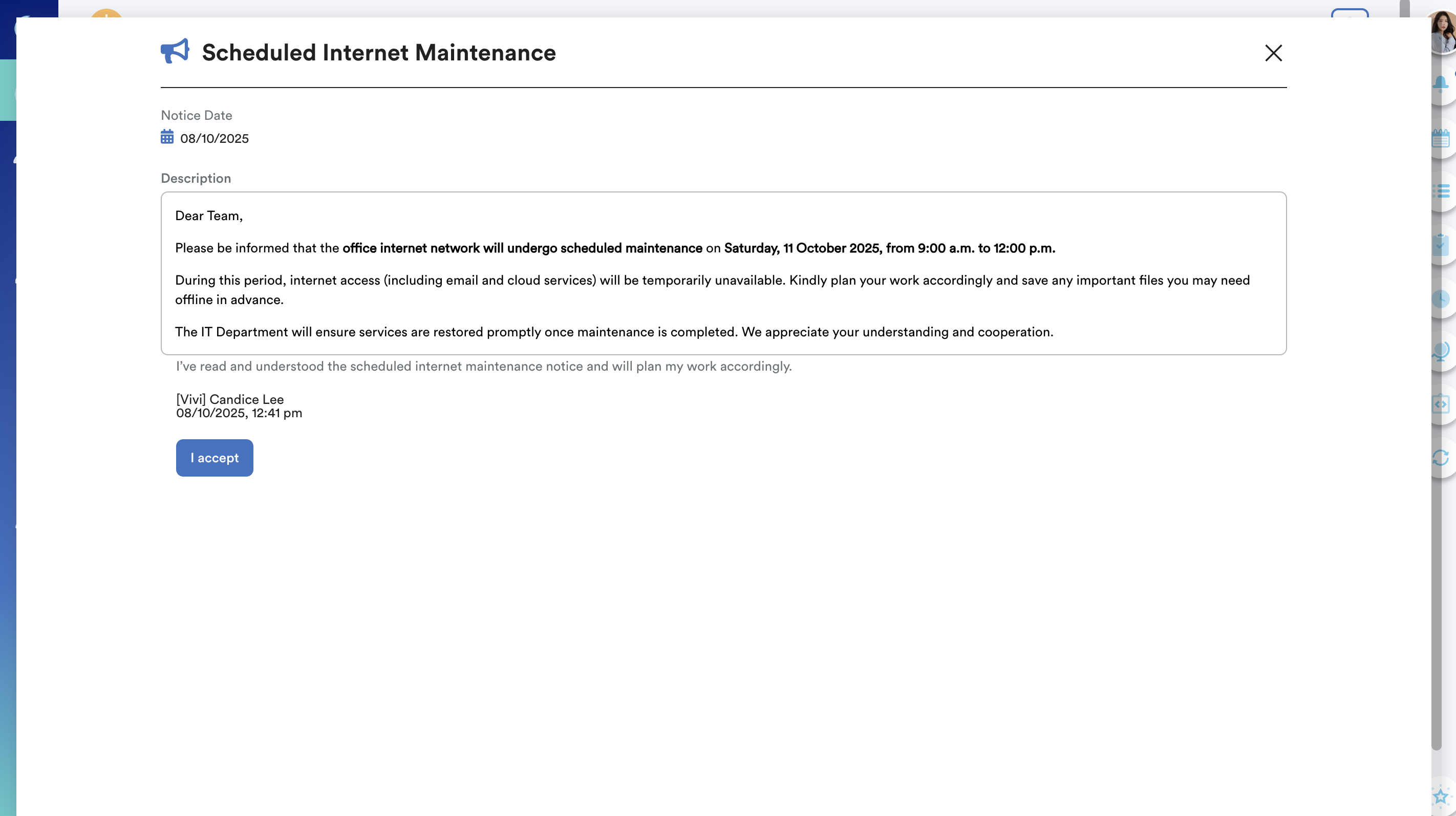Screen dimensions: 1456x816
Task: Click the Scheduled Internet Maintenance title
Action: click(379, 53)
